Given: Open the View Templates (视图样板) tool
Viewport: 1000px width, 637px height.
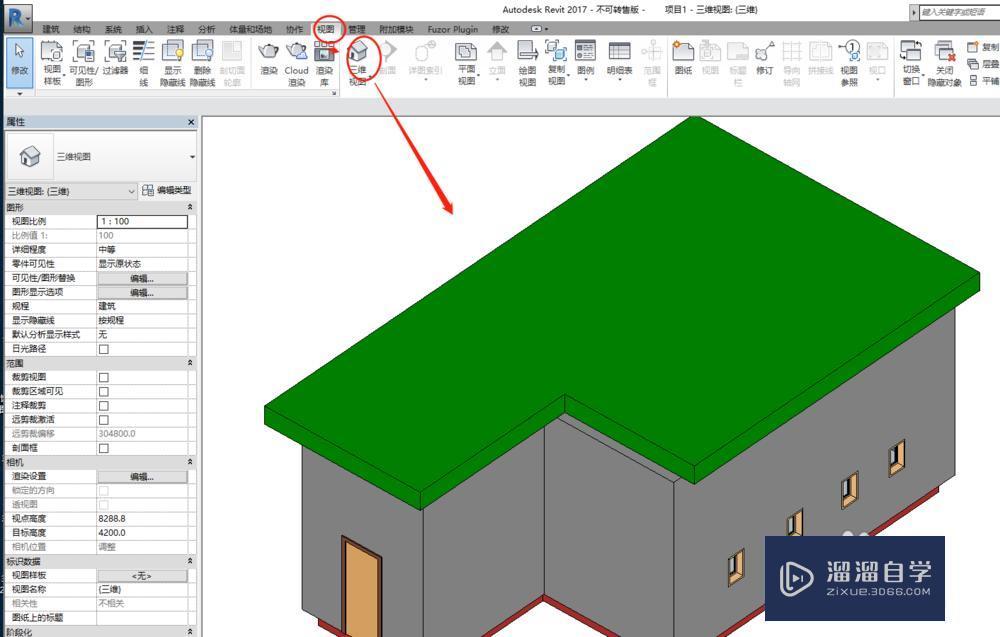Looking at the screenshot, I should pos(52,60).
